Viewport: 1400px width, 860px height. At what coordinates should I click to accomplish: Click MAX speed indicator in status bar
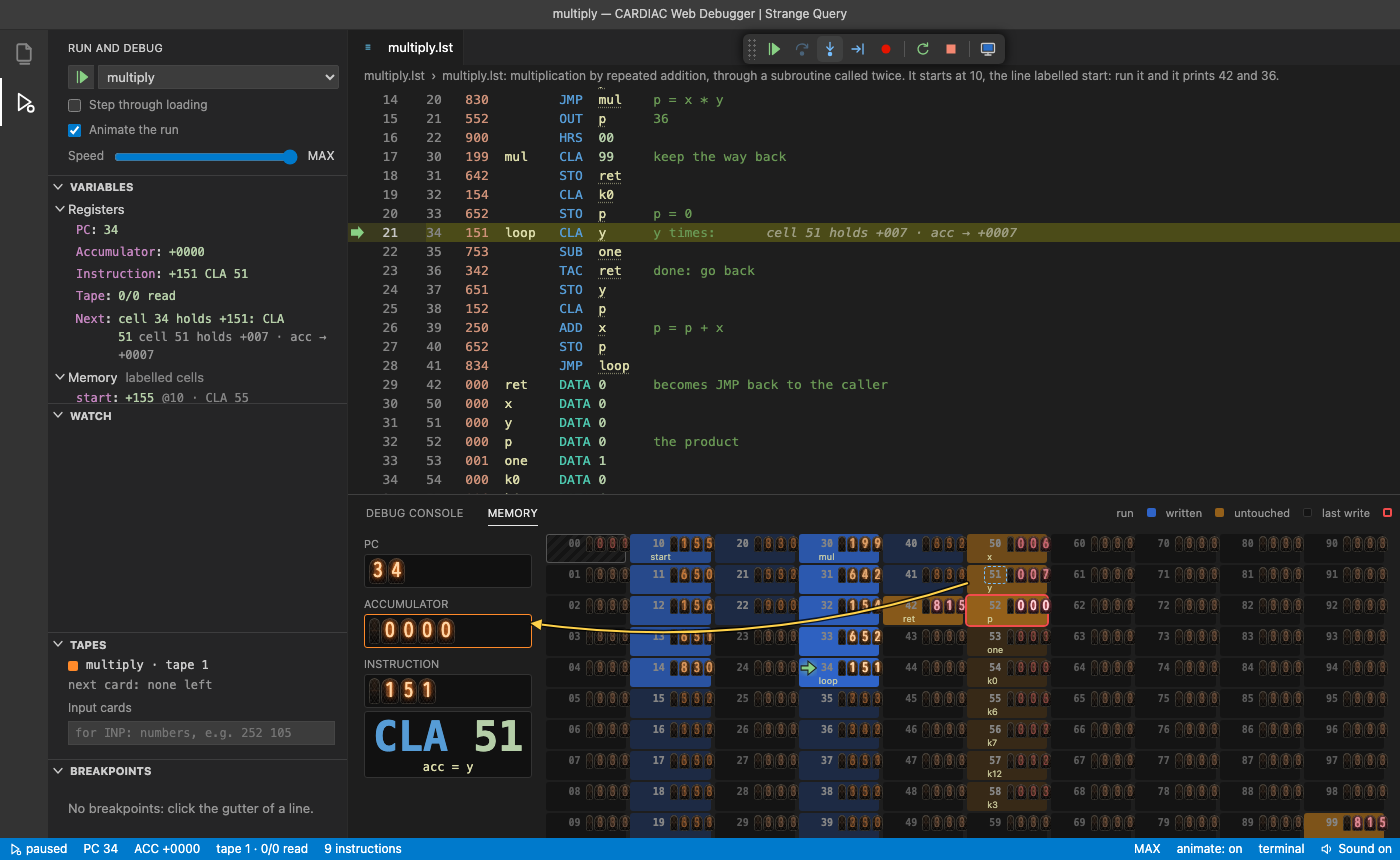[1147, 849]
